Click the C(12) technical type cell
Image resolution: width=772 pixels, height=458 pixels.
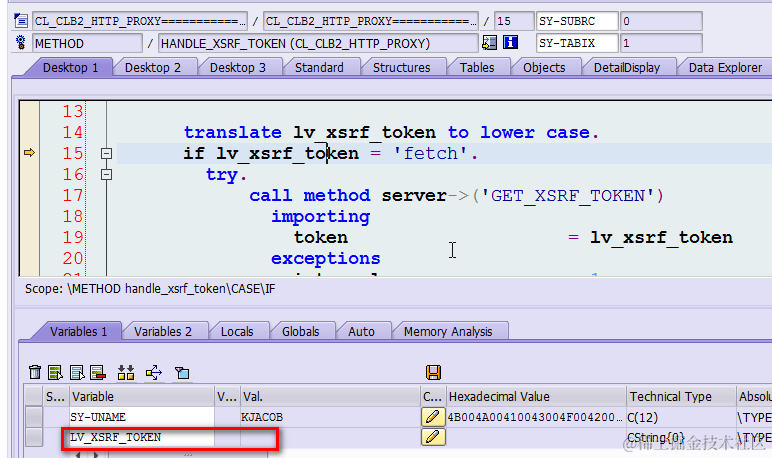681,417
